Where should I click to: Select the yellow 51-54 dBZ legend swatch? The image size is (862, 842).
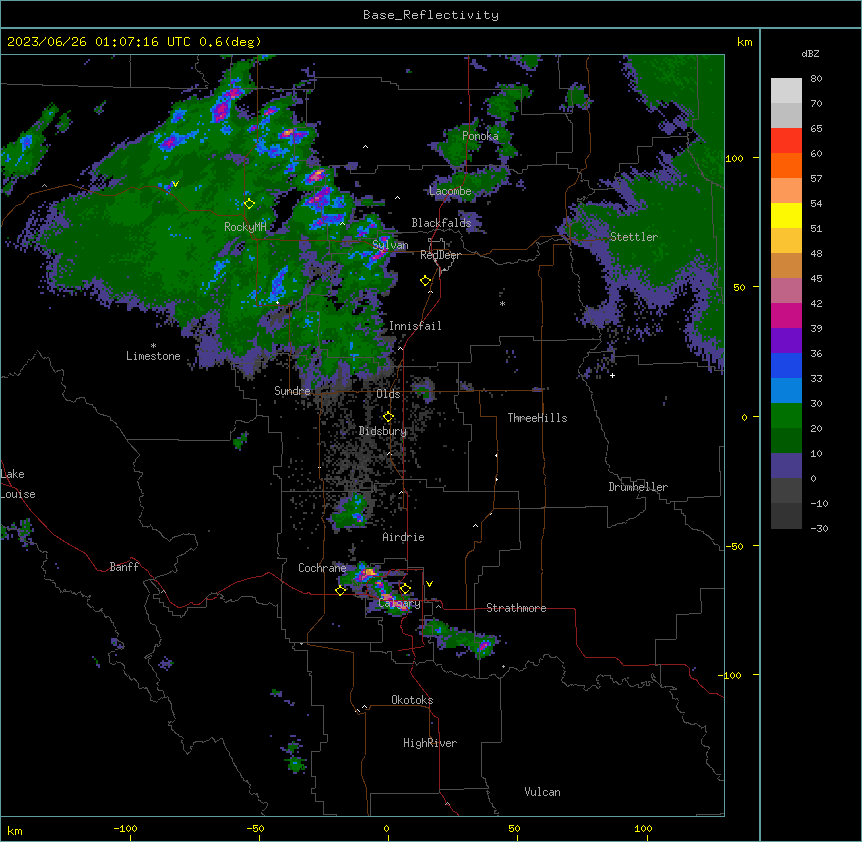click(x=786, y=215)
